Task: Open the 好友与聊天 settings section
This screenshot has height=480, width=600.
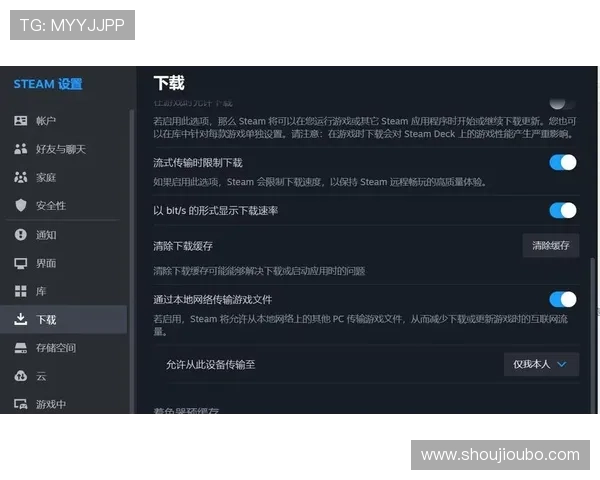Action: [64, 149]
